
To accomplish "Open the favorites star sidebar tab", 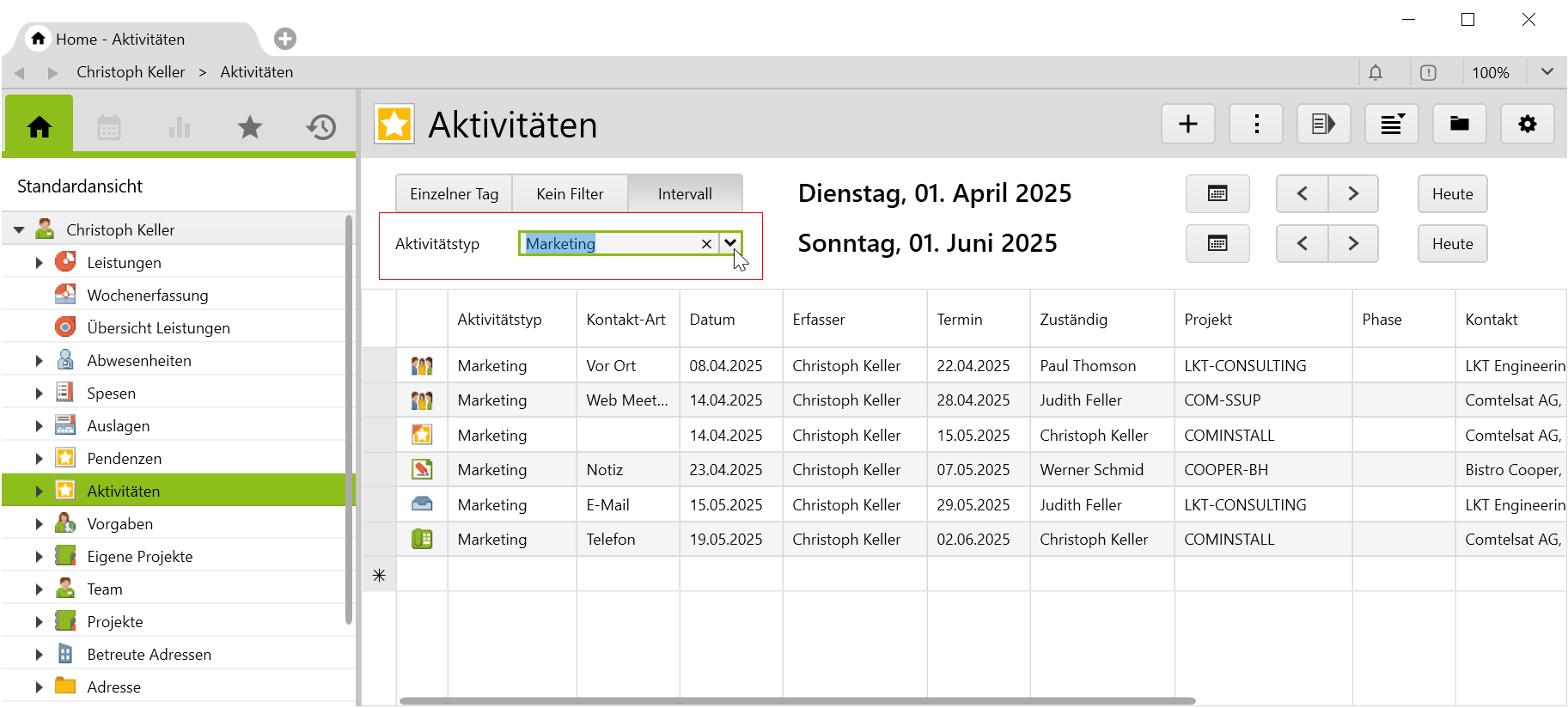I will click(x=249, y=128).
